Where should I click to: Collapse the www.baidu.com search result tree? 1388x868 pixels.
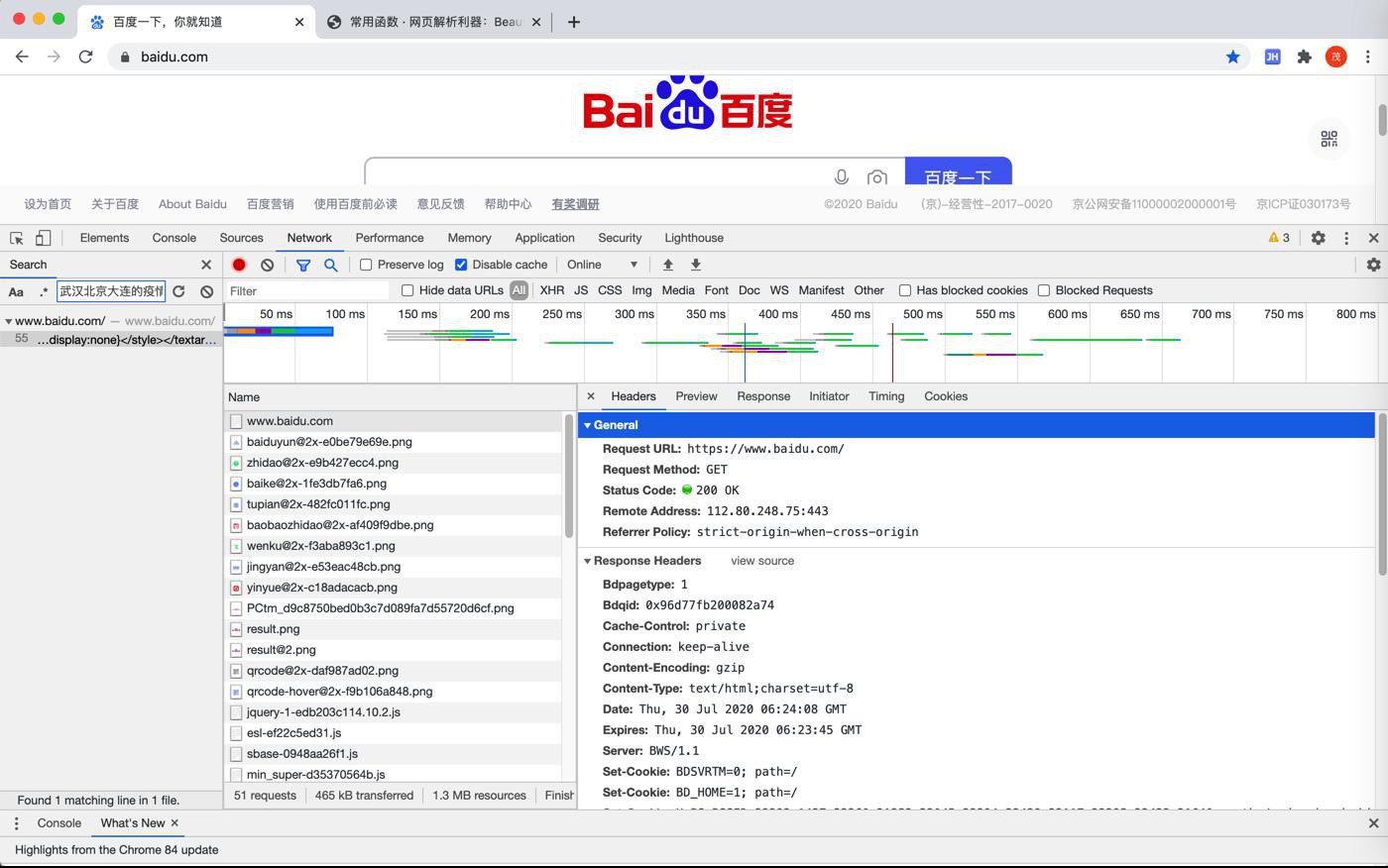point(9,321)
